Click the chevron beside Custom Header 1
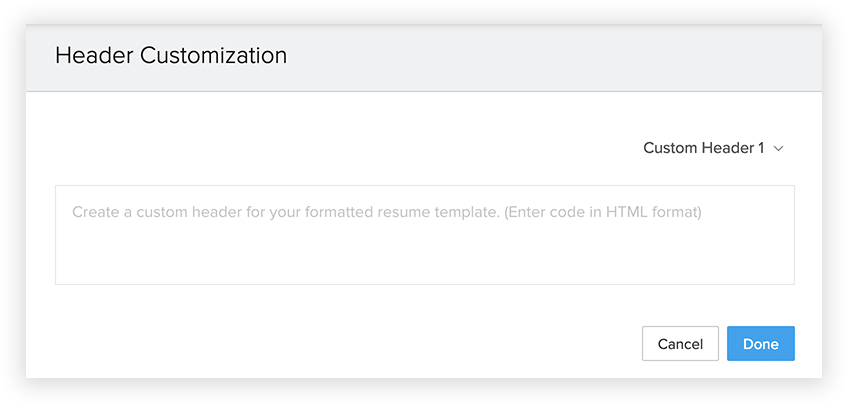Screen dimensions: 848x406 [x=779, y=149]
